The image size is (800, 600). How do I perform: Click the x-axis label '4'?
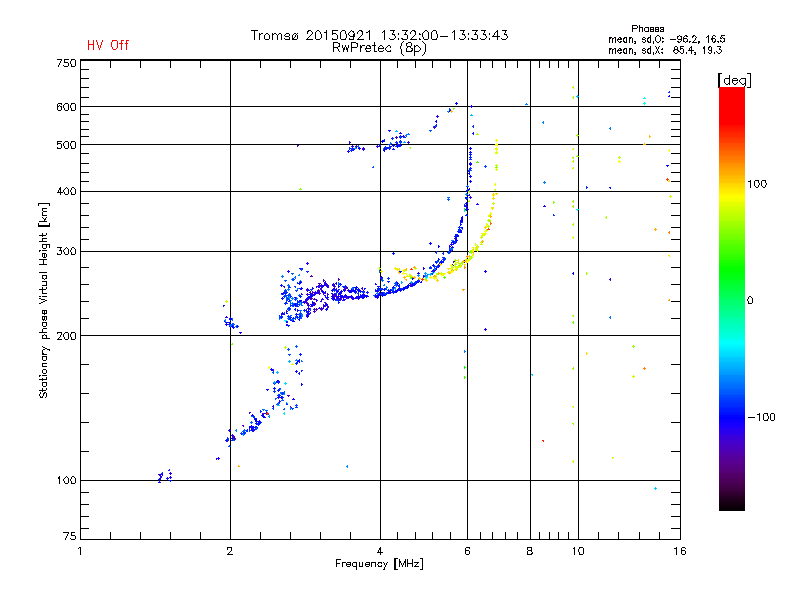tap(380, 551)
